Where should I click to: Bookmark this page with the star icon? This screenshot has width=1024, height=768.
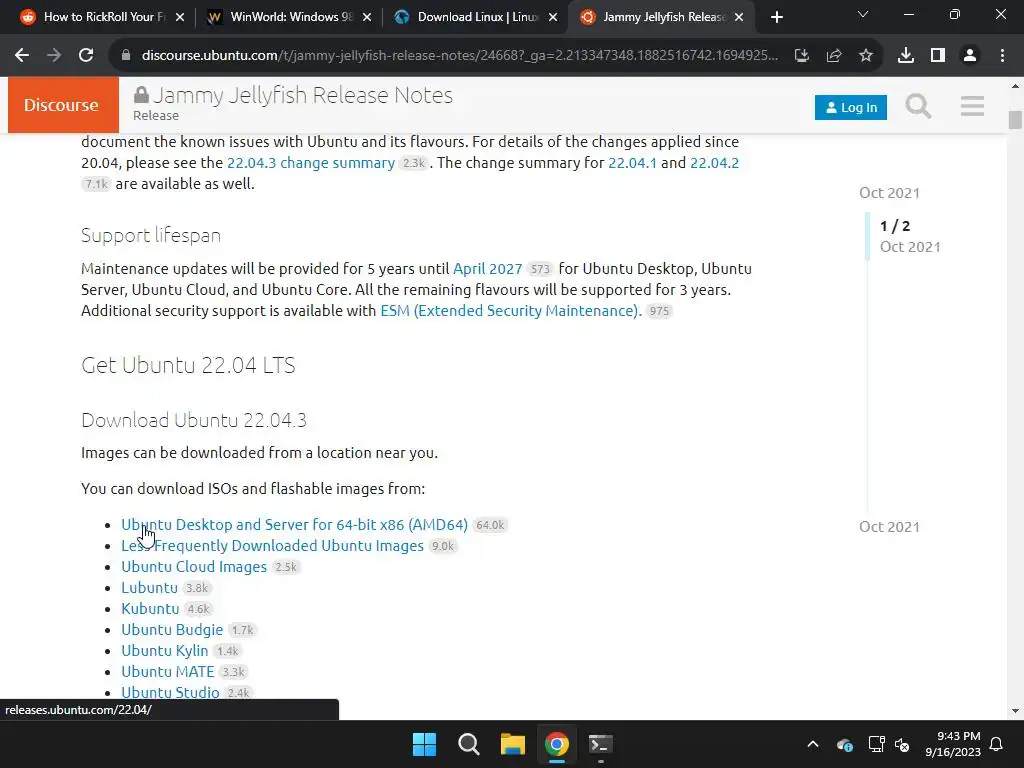click(865, 56)
